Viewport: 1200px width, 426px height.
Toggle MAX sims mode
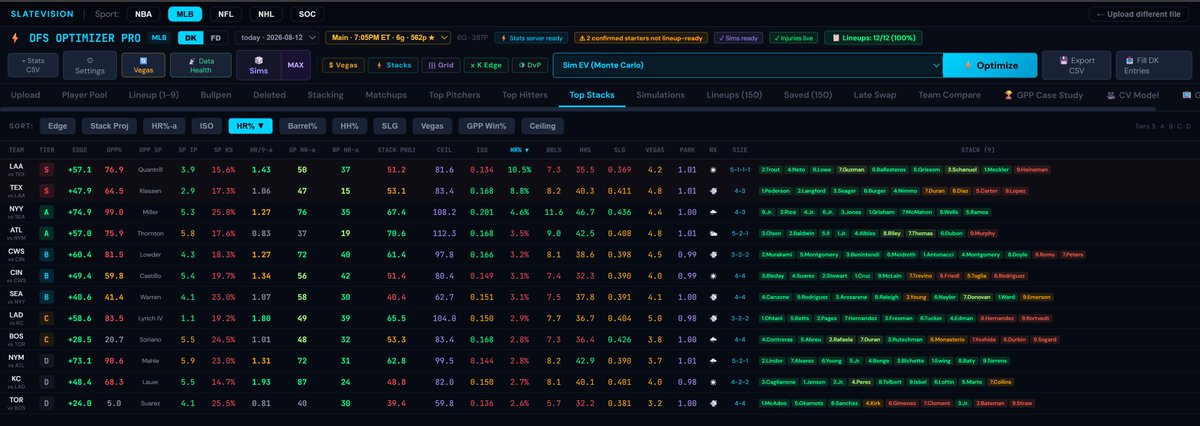[295, 65]
